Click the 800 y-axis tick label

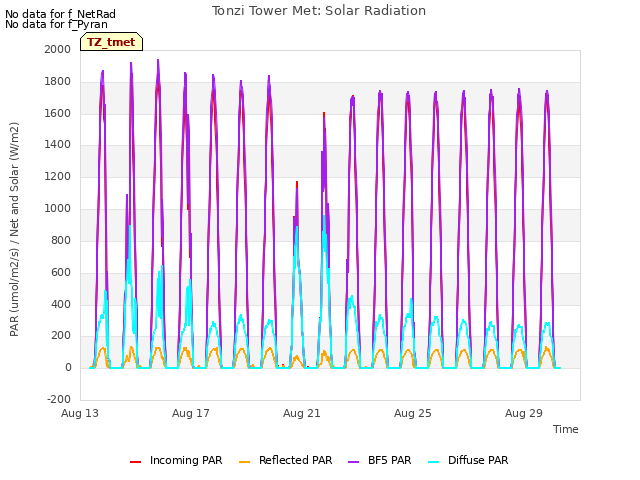point(61,240)
